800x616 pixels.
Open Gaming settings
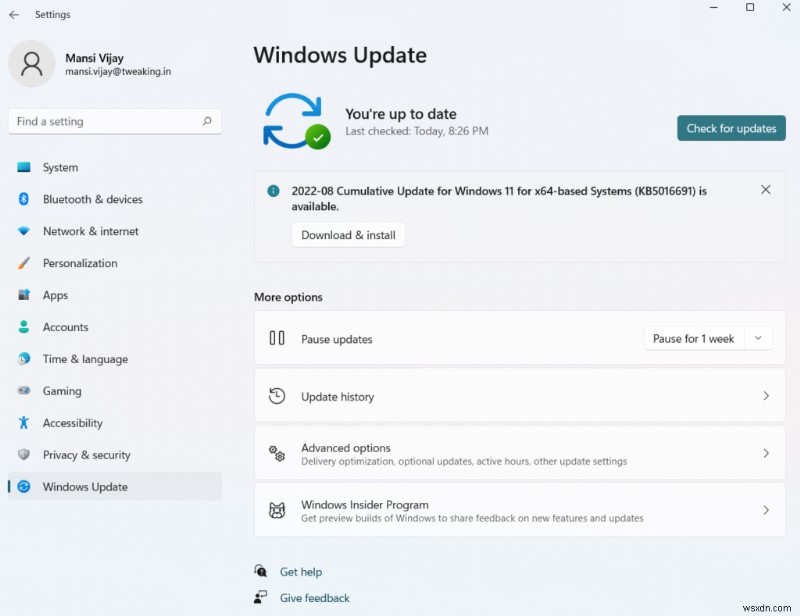23,391
